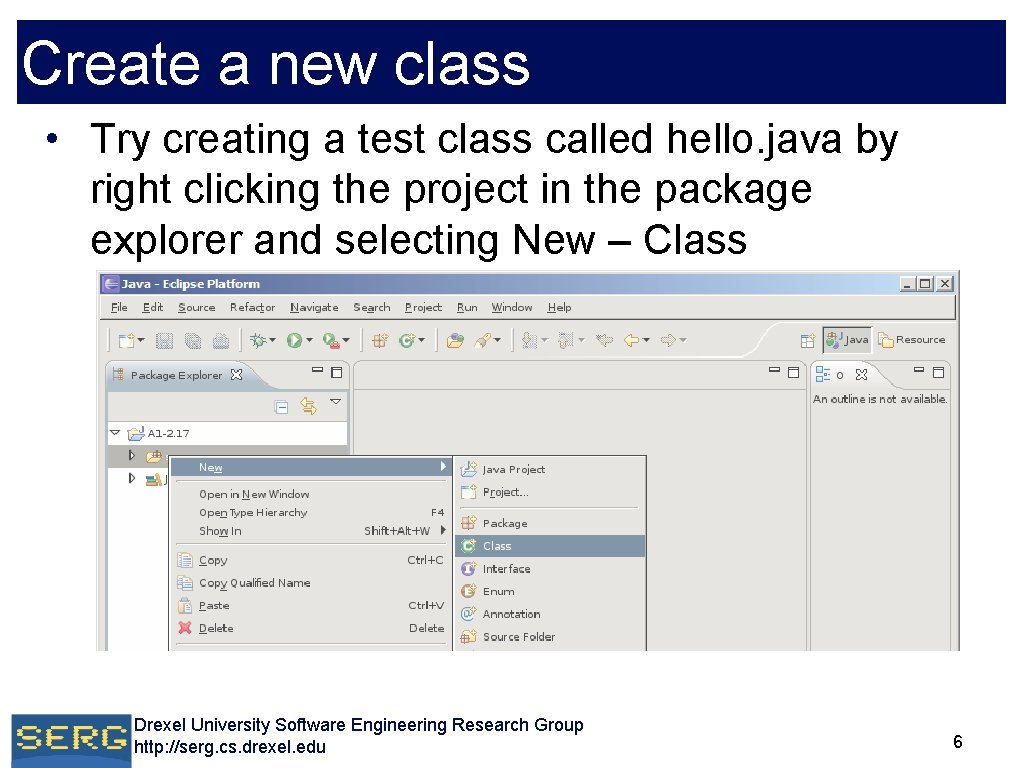Open the Refactor menu

[252, 308]
